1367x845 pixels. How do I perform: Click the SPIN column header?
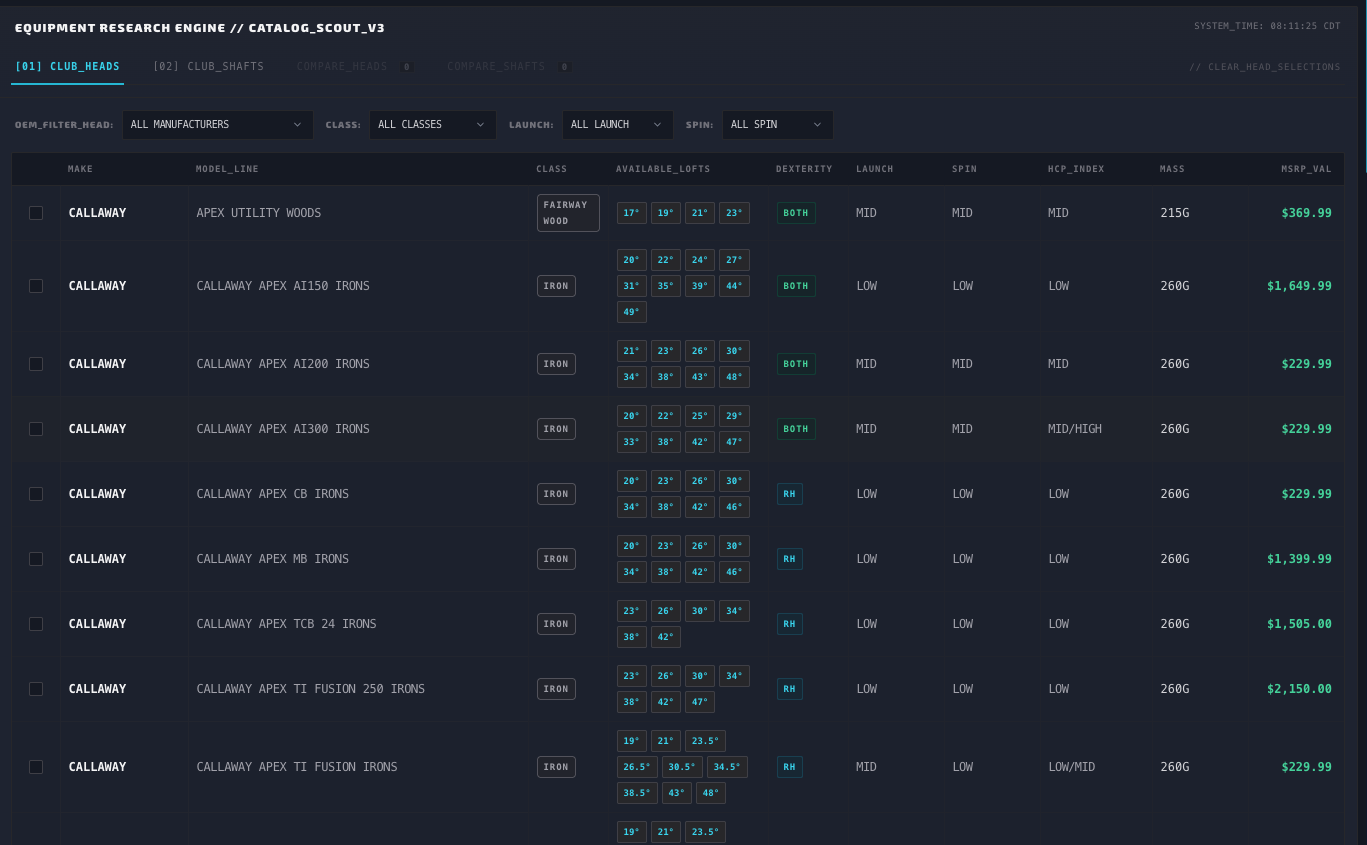click(x=964, y=169)
